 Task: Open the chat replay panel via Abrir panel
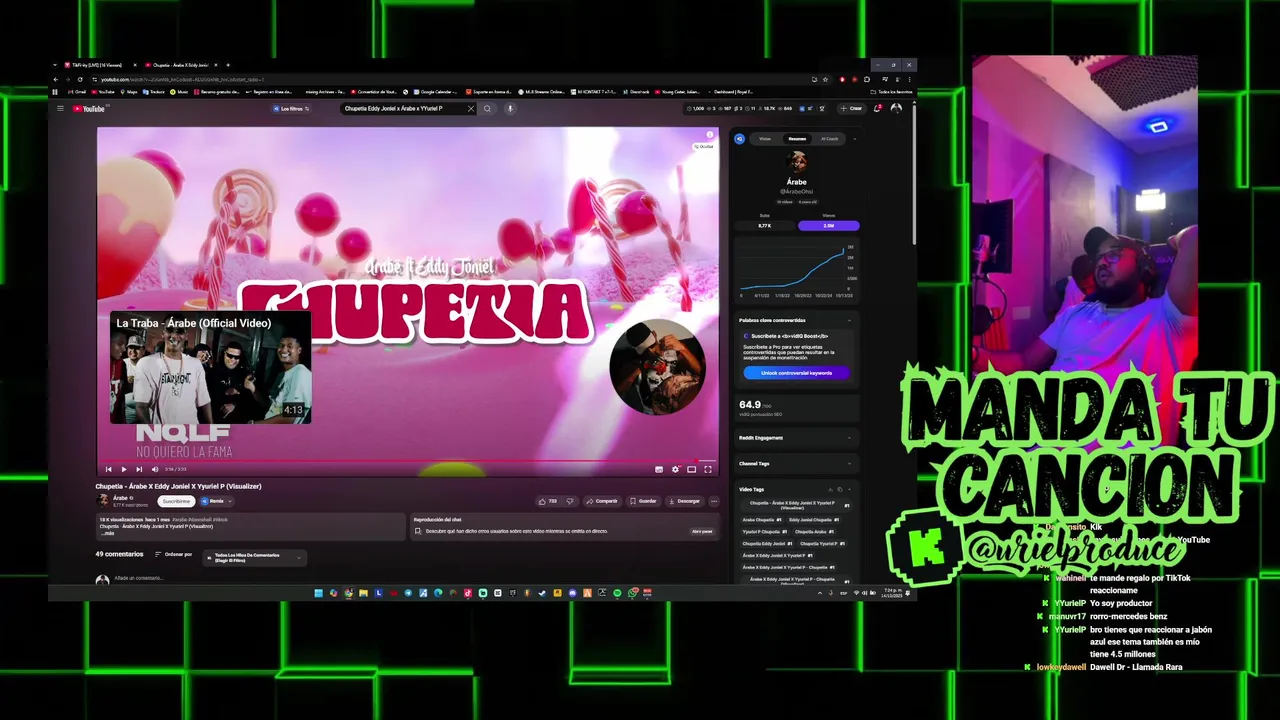702,531
